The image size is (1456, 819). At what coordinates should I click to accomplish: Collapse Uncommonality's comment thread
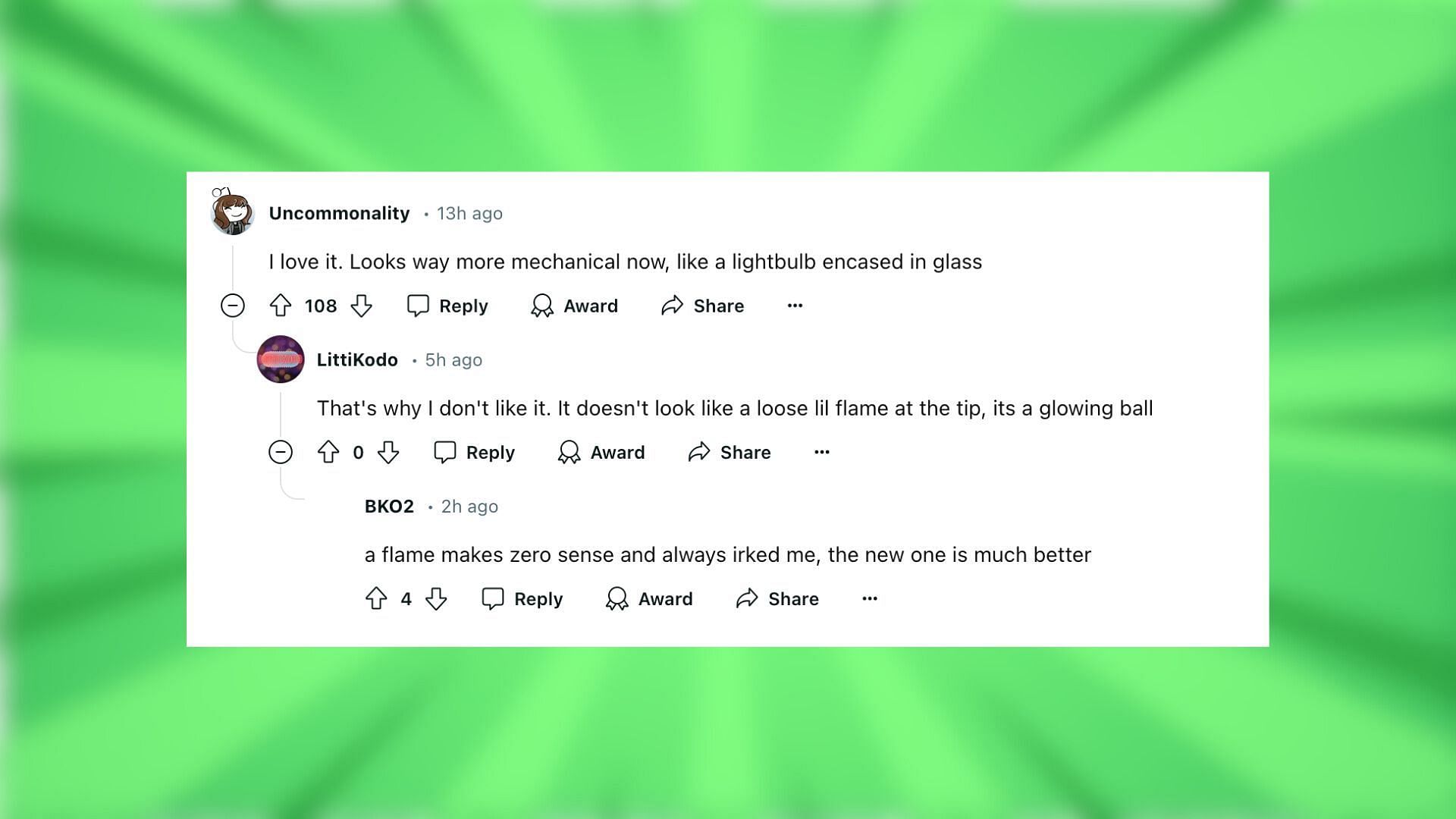click(233, 306)
